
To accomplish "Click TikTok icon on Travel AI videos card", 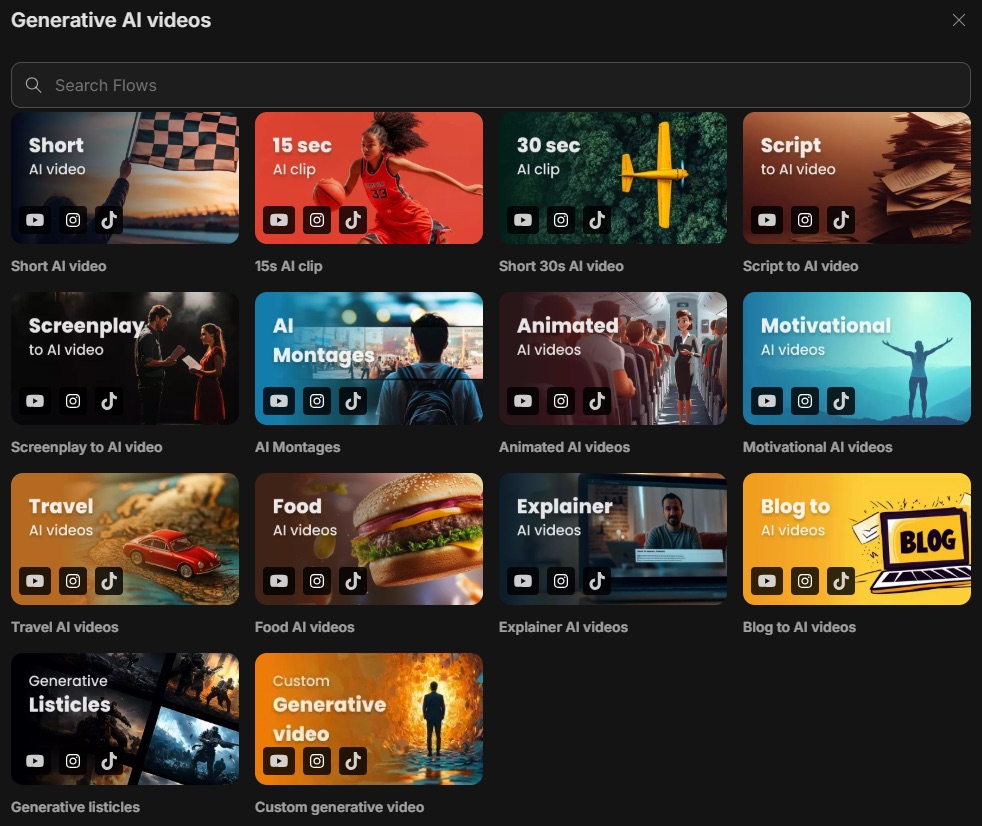I will 109,581.
